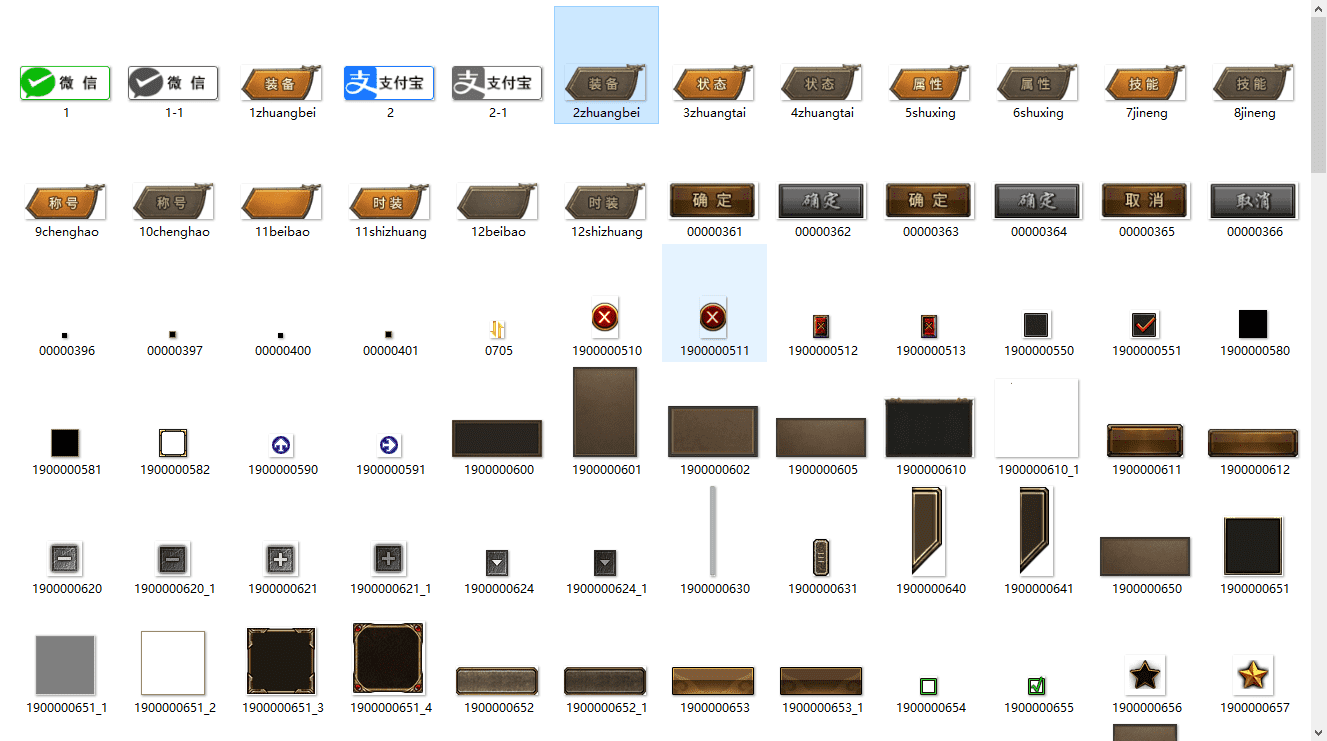Select the 4zhuangtai file

pyautogui.click(x=822, y=83)
